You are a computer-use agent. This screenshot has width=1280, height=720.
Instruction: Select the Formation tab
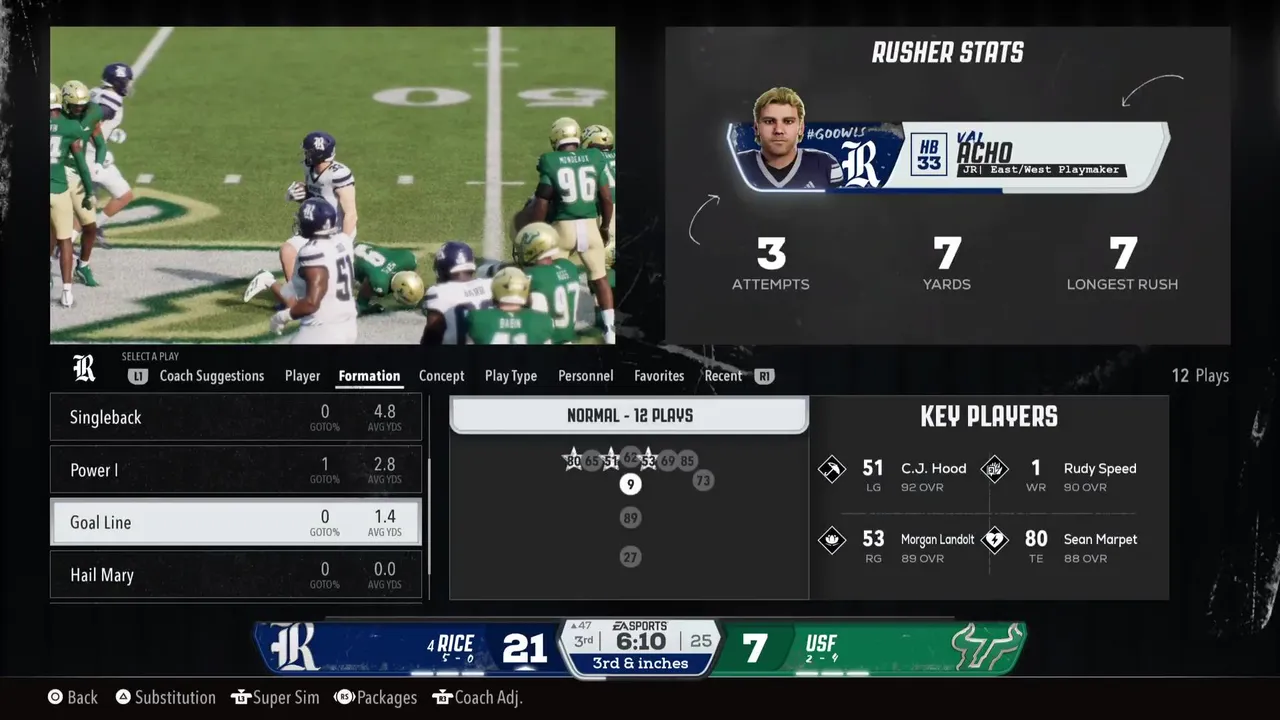(x=369, y=376)
